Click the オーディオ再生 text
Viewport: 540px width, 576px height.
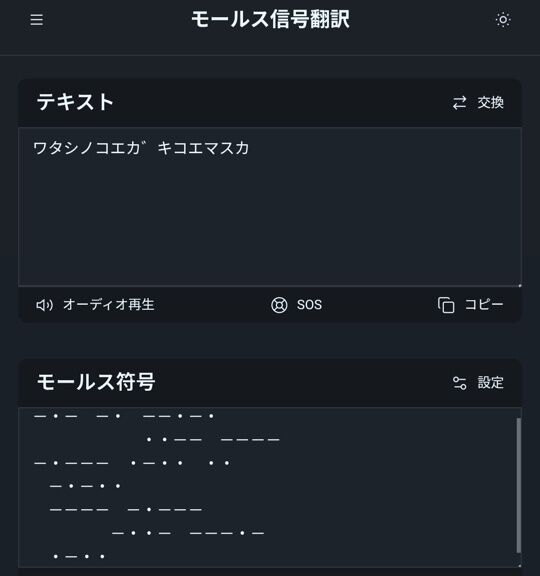108,305
